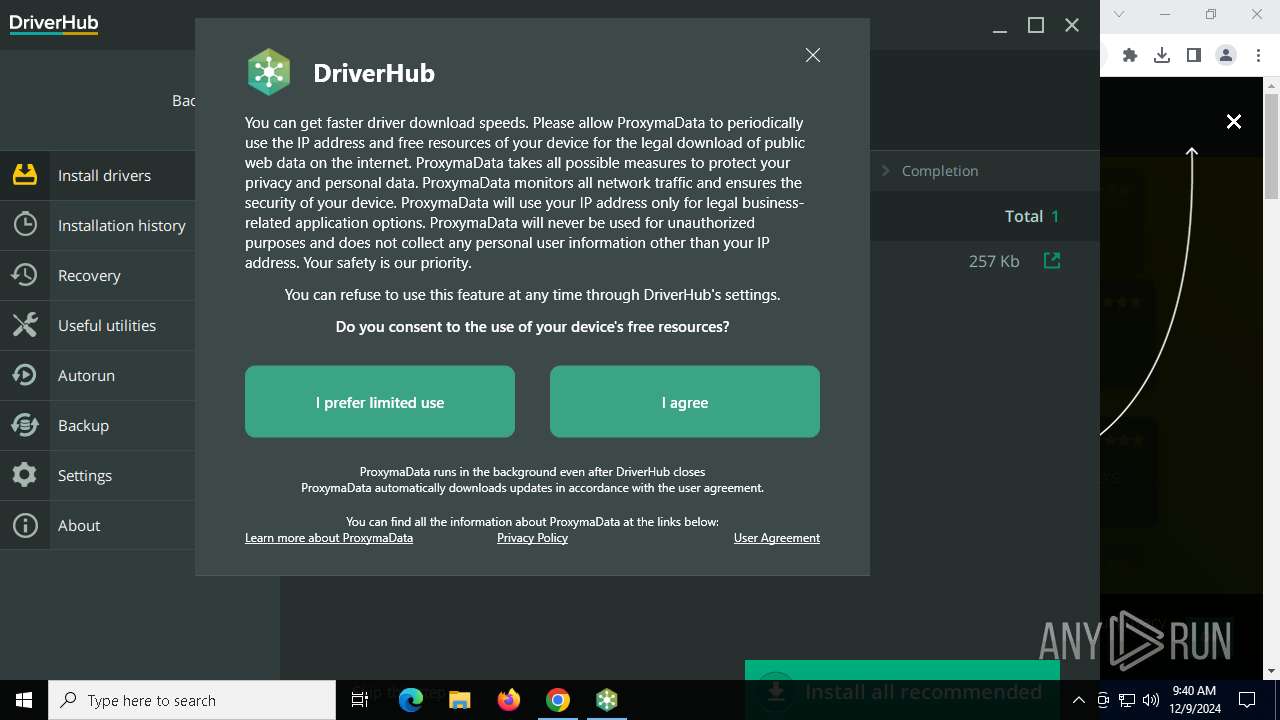This screenshot has width=1280, height=720.
Task: Show hidden tray icons chevron
Action: point(1079,700)
